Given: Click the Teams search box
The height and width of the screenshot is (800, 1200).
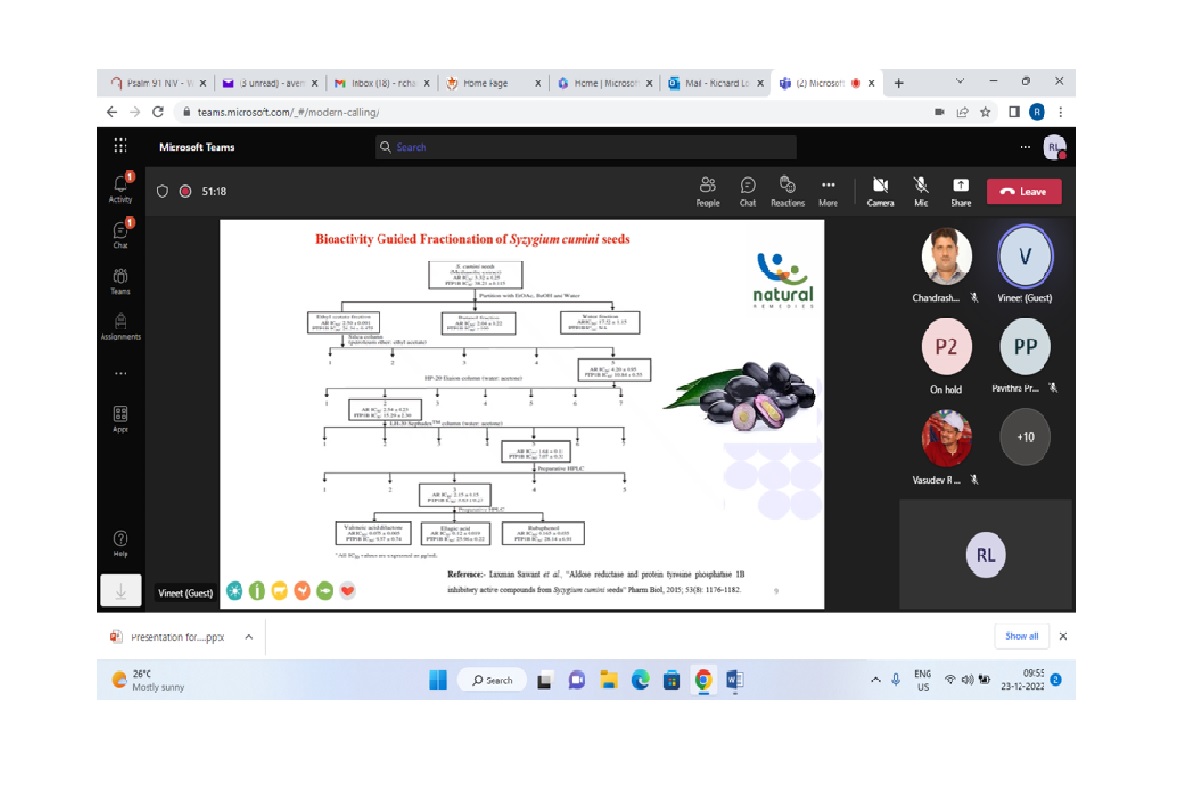Looking at the screenshot, I should click(x=586, y=147).
